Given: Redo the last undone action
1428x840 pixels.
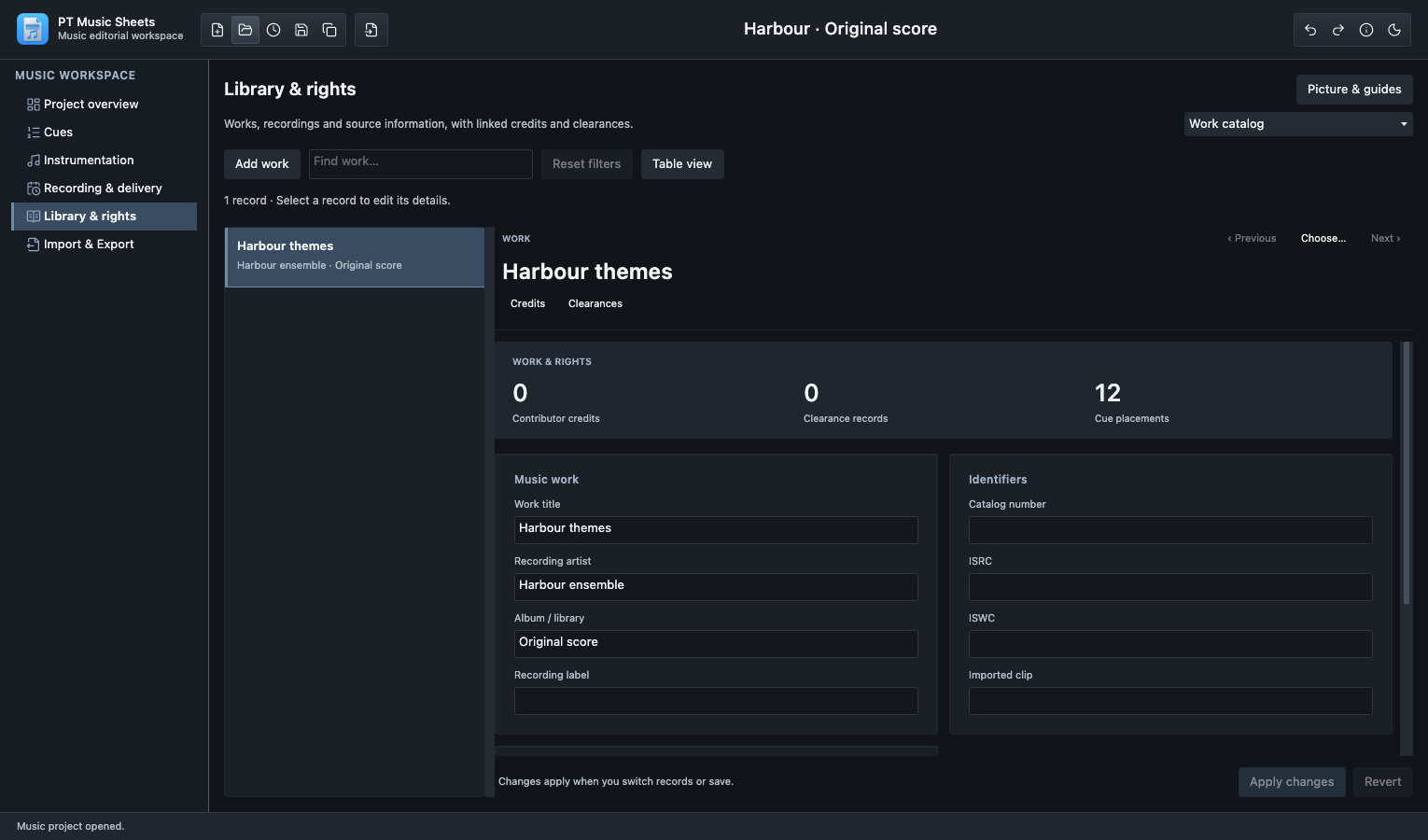Looking at the screenshot, I should click(x=1338, y=30).
